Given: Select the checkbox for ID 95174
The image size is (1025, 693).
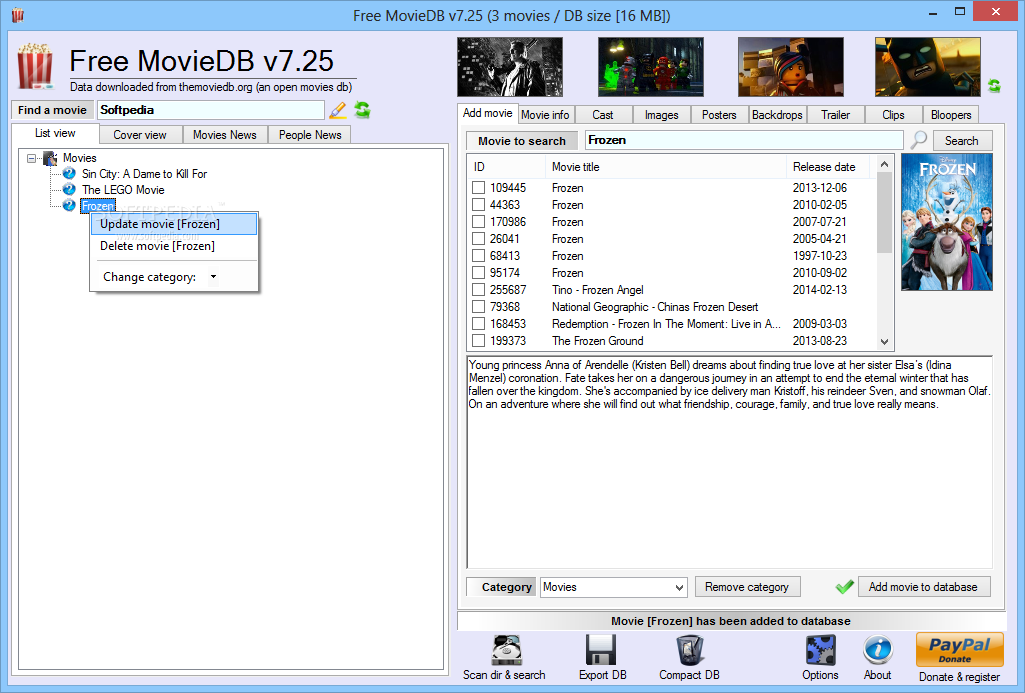Looking at the screenshot, I should point(479,273).
